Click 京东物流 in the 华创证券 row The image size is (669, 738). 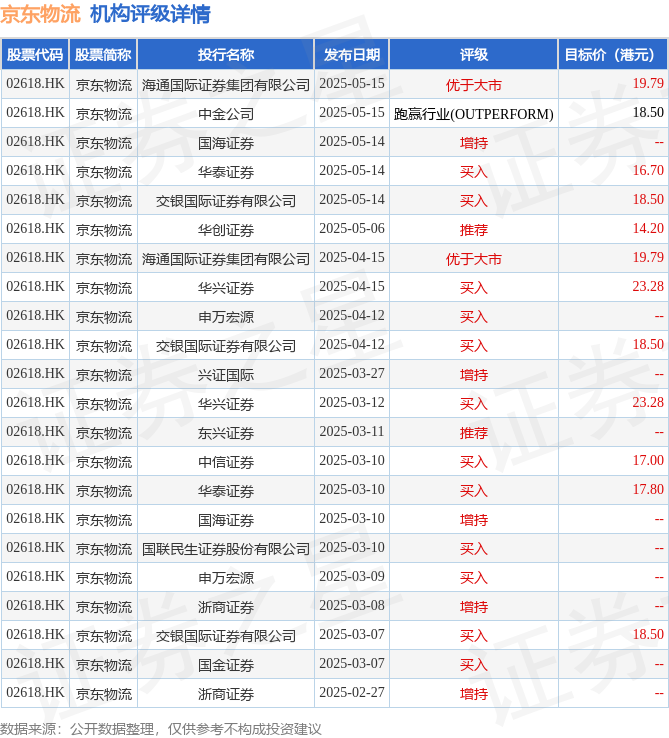click(104, 230)
